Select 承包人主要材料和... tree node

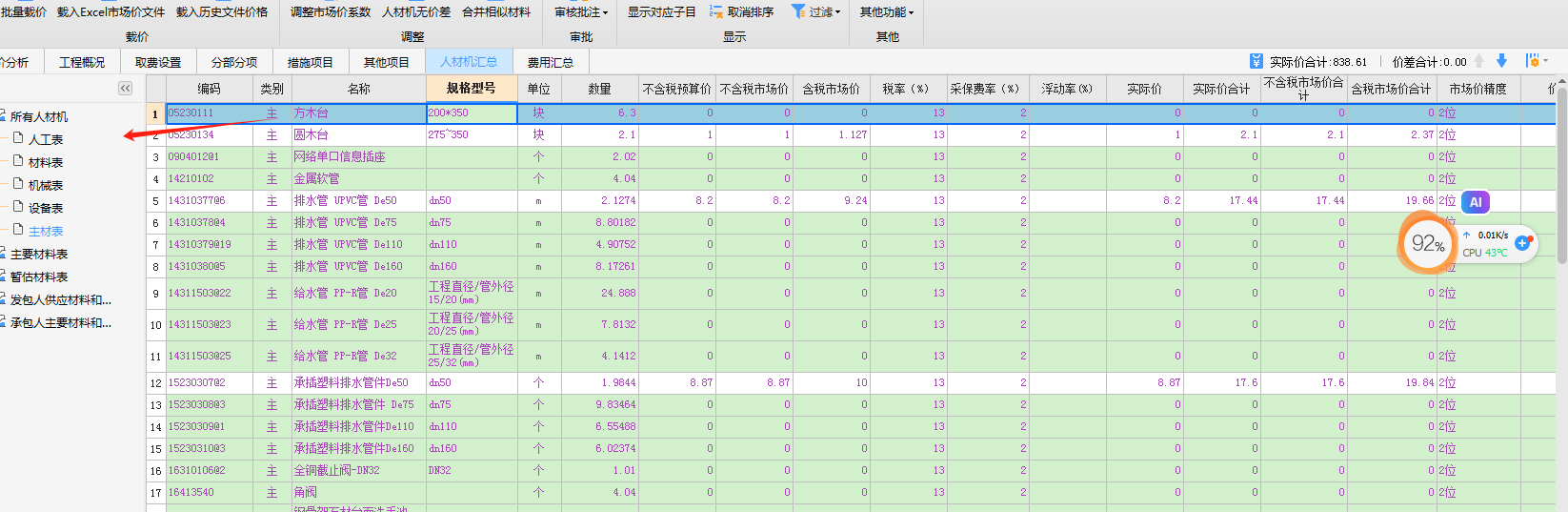(x=61, y=322)
